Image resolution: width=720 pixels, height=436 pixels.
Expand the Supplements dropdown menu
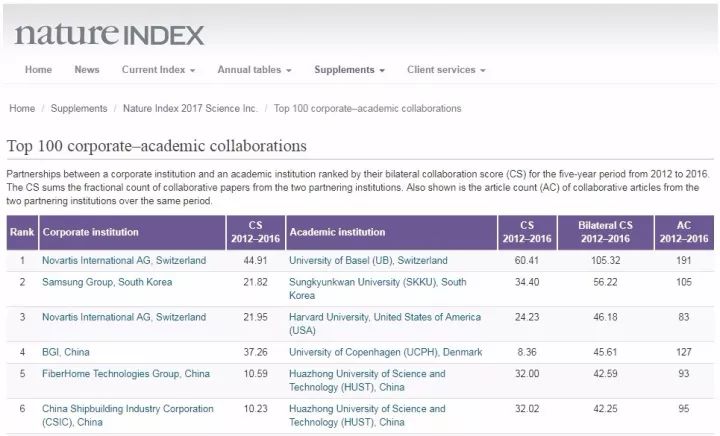(x=349, y=70)
